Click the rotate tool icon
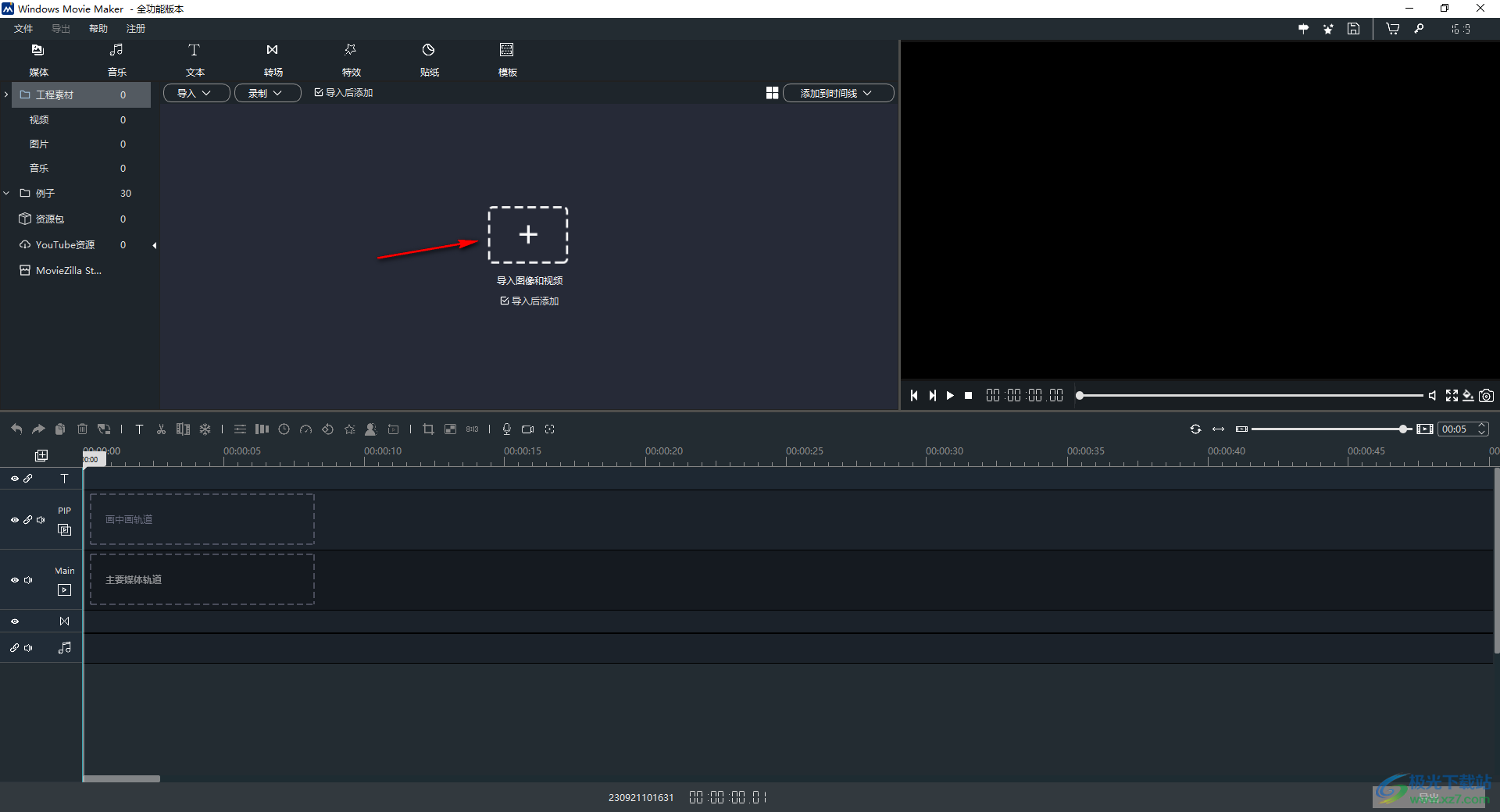Image resolution: width=1500 pixels, height=812 pixels. point(328,429)
